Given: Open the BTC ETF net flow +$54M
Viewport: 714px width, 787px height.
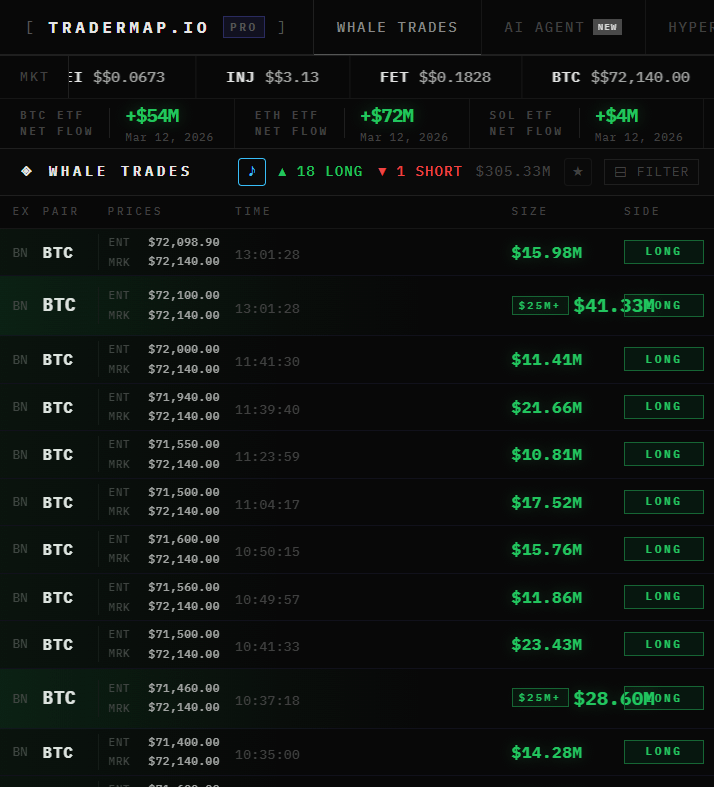Looking at the screenshot, I should pos(152,116).
